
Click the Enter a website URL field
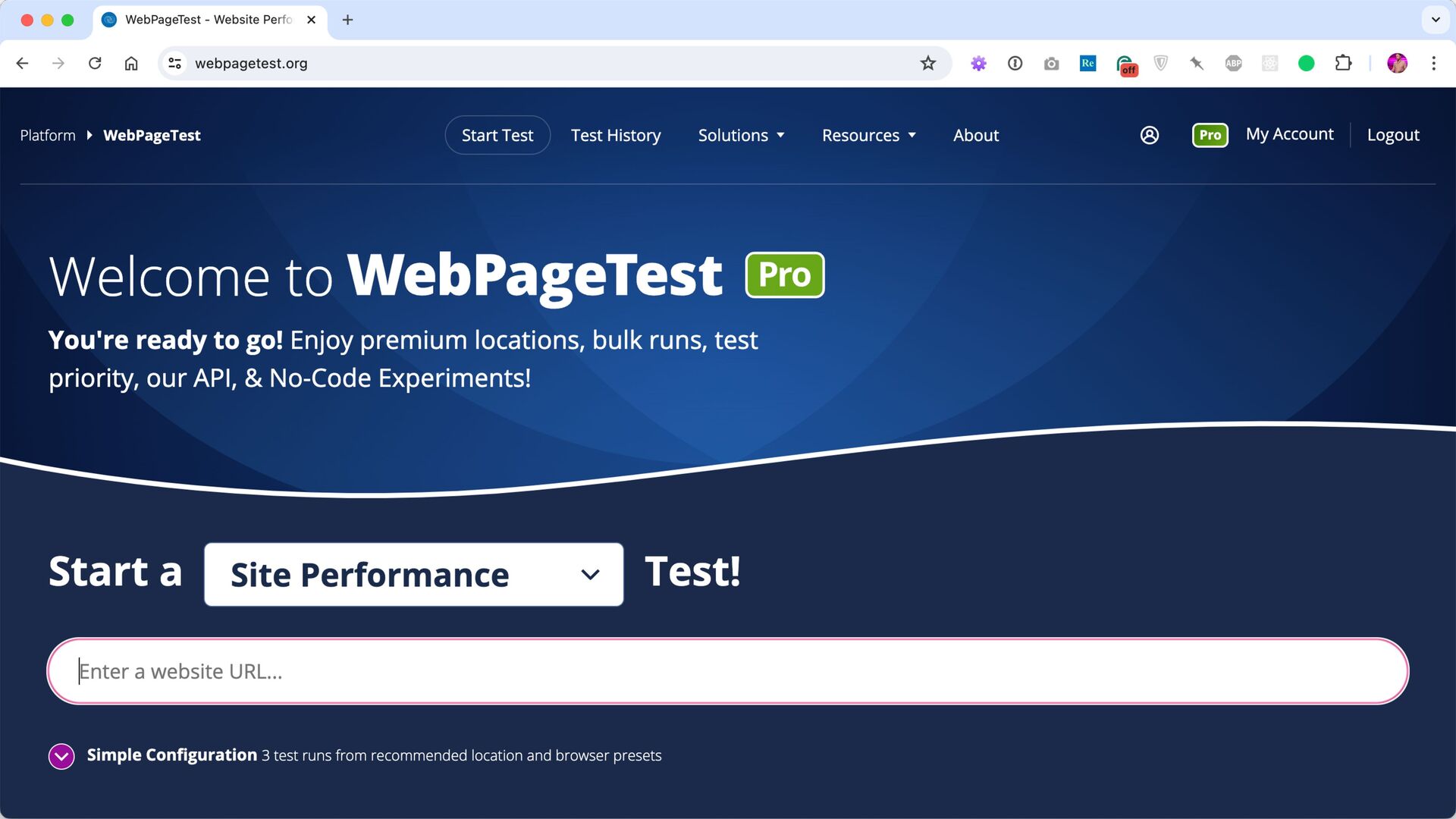[728, 671]
